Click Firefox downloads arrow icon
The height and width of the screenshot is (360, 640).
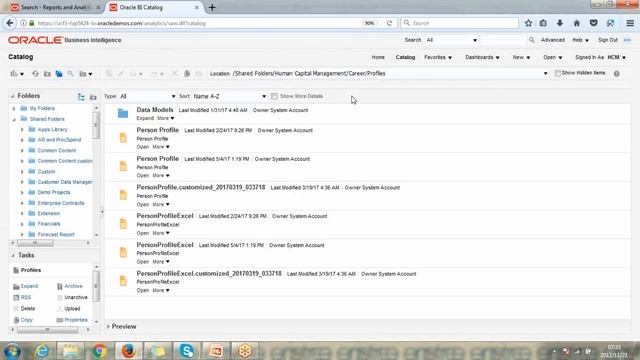pos(560,23)
